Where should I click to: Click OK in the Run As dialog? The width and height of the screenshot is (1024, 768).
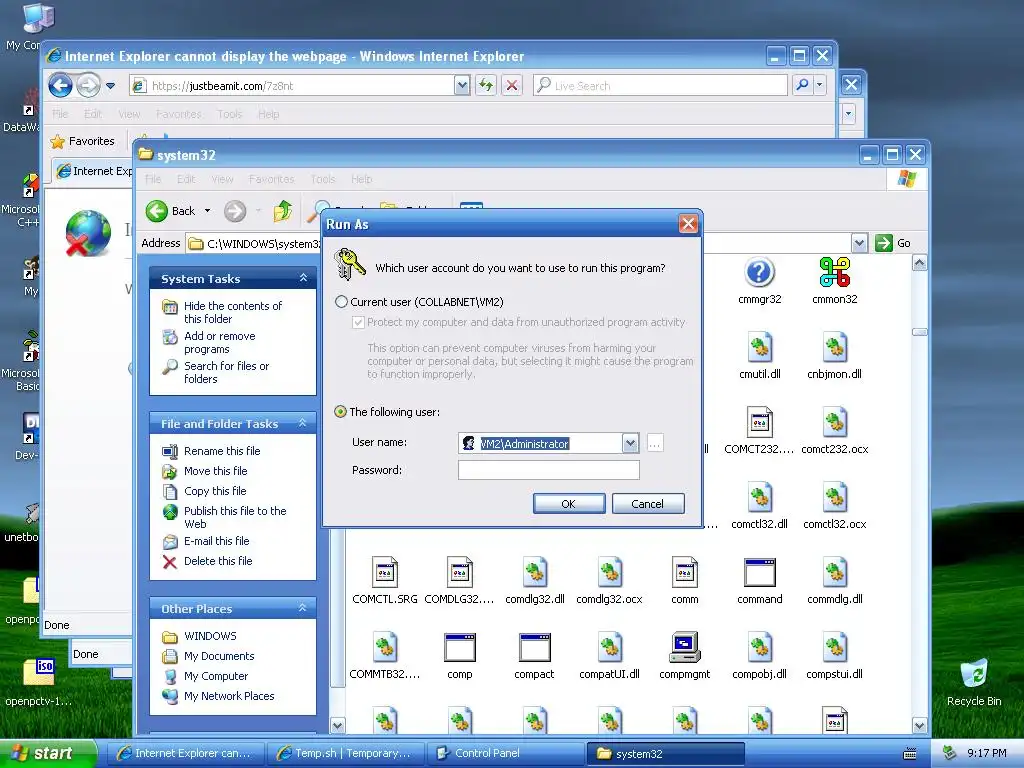[569, 504]
